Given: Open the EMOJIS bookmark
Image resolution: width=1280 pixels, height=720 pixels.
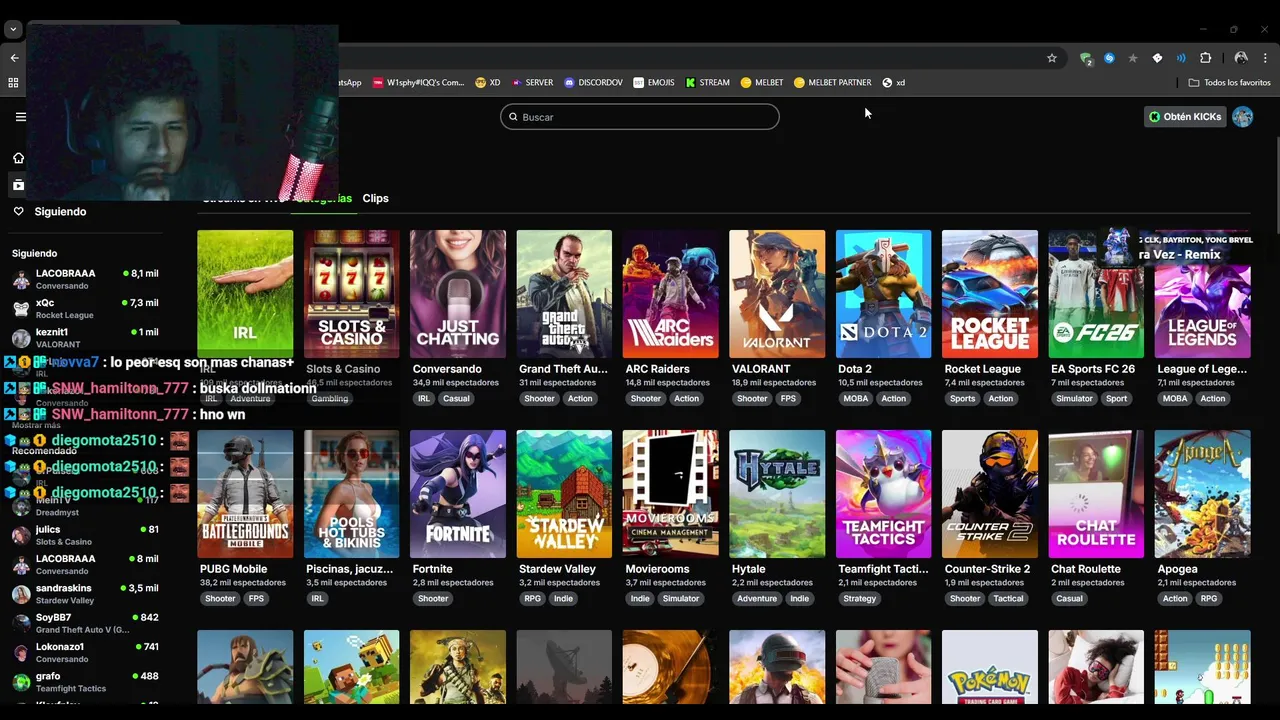Looking at the screenshot, I should [x=654, y=83].
